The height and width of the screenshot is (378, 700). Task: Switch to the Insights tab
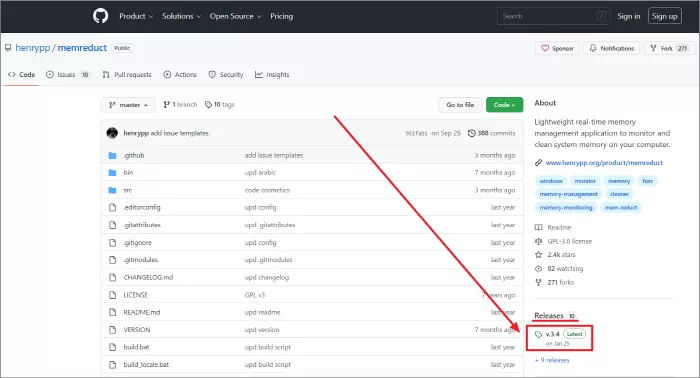272,75
